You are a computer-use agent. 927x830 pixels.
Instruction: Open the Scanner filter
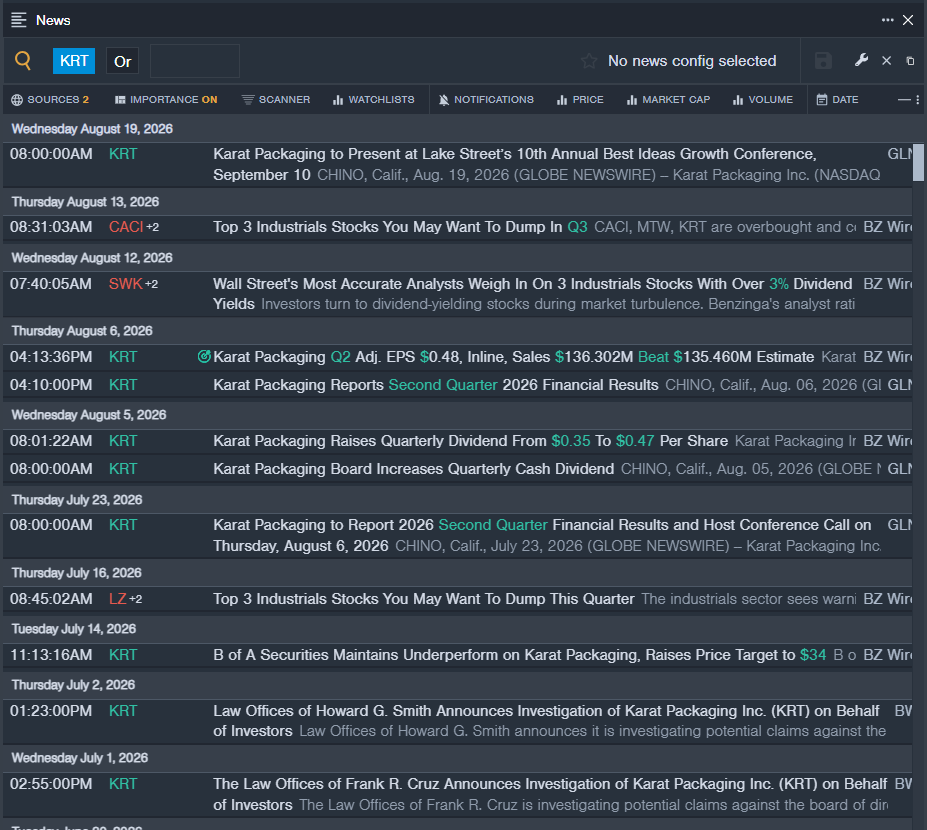(x=276, y=99)
